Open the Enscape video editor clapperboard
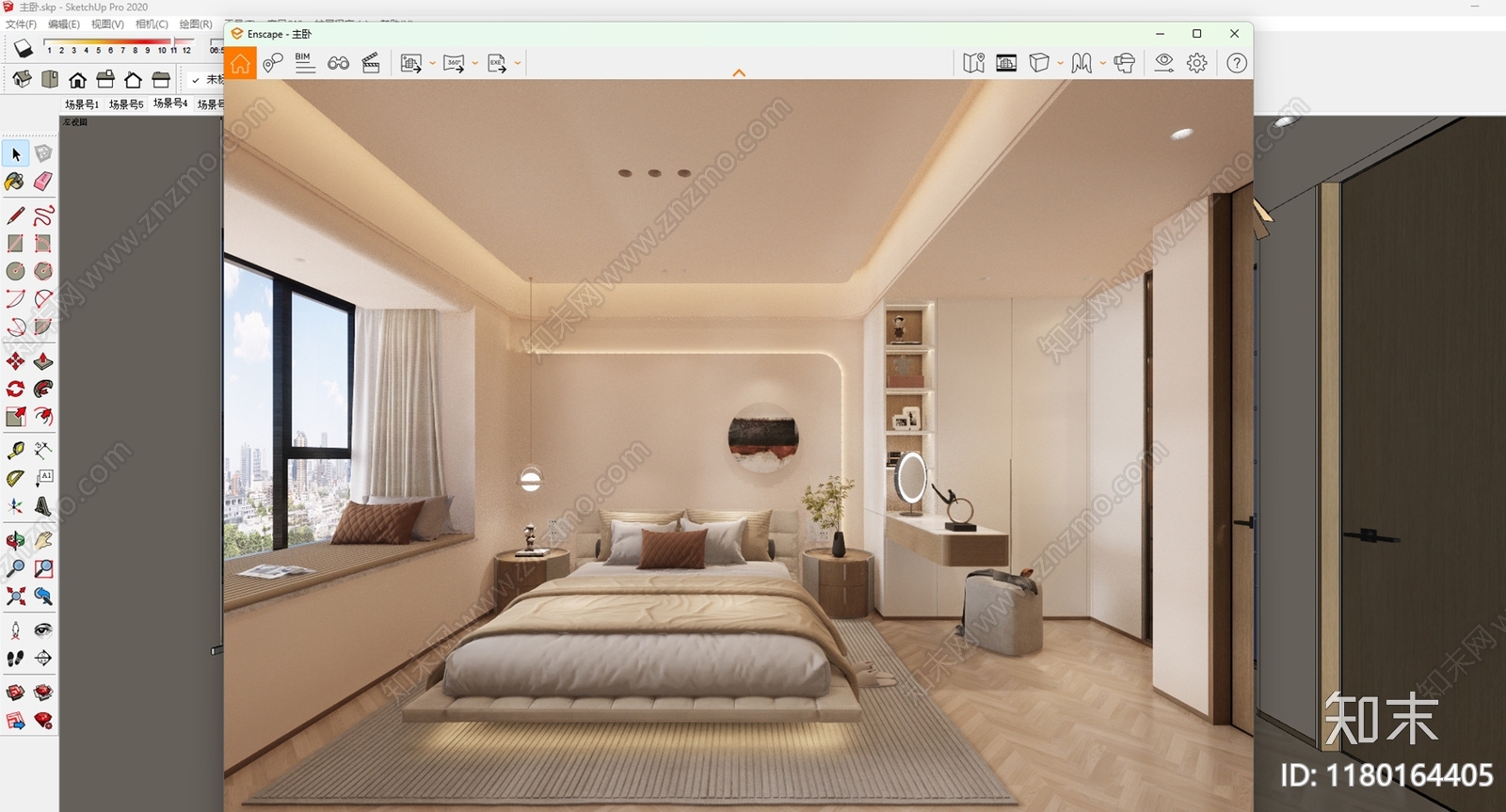The width and height of the screenshot is (1506, 812). [371, 63]
